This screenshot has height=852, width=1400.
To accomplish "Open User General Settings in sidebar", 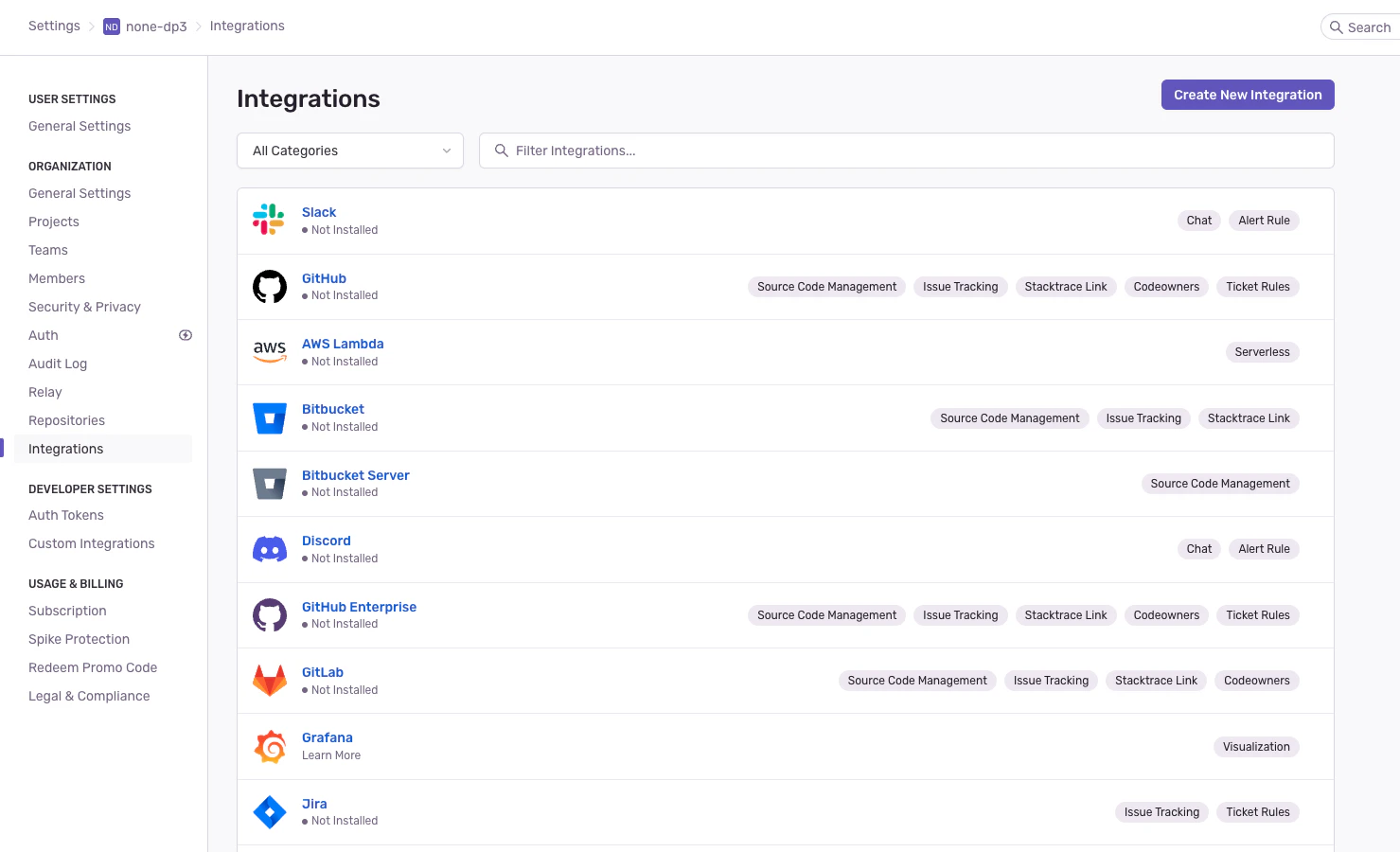I will click(80, 126).
